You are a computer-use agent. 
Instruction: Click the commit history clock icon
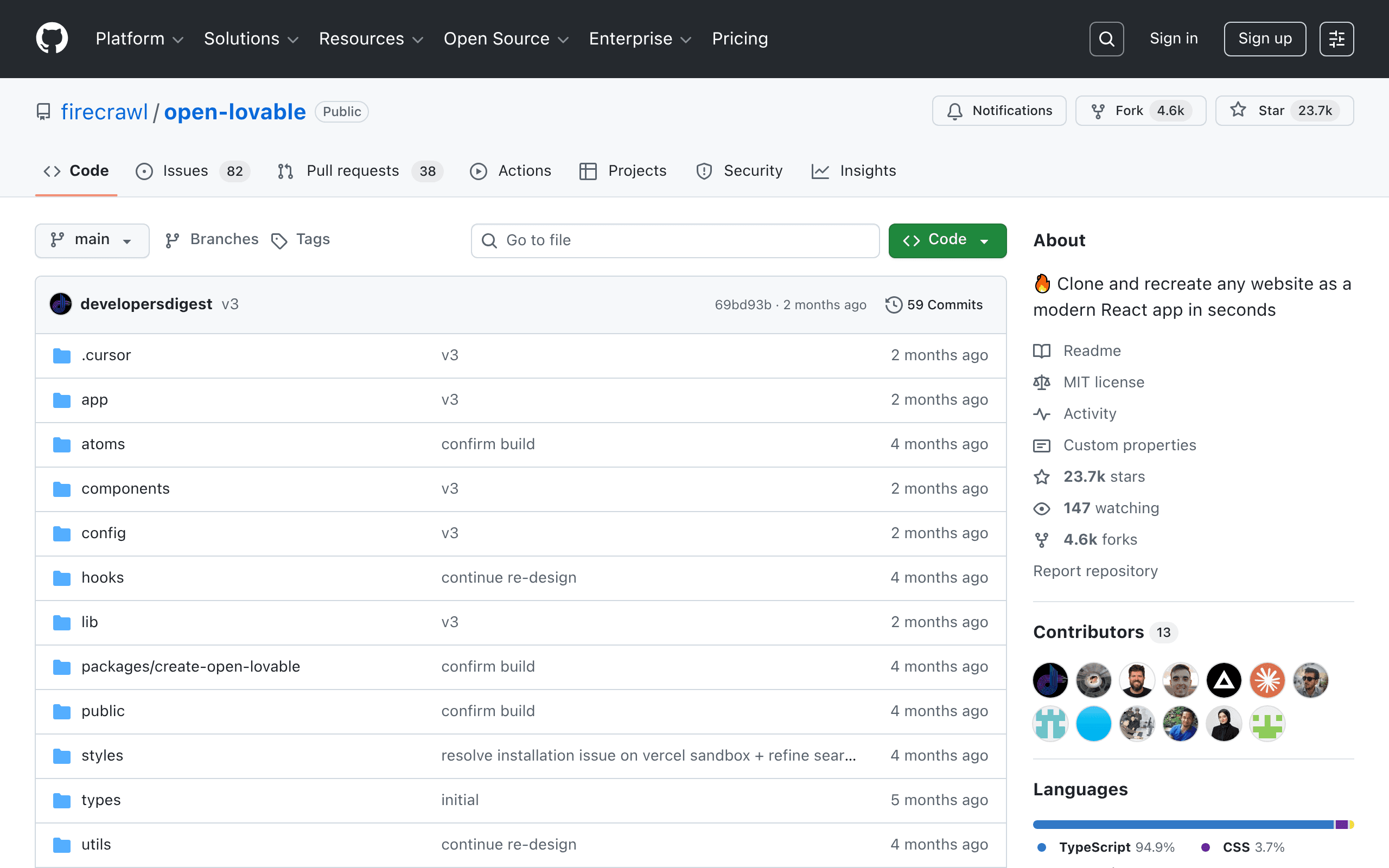click(894, 305)
